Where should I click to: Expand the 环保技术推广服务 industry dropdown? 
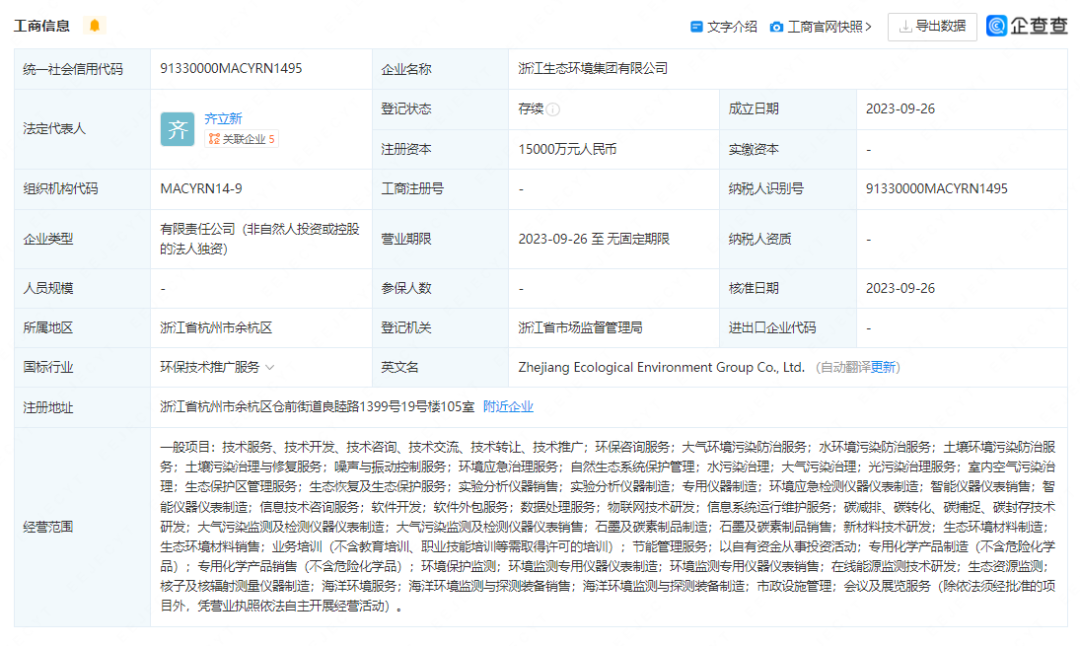pos(270,367)
